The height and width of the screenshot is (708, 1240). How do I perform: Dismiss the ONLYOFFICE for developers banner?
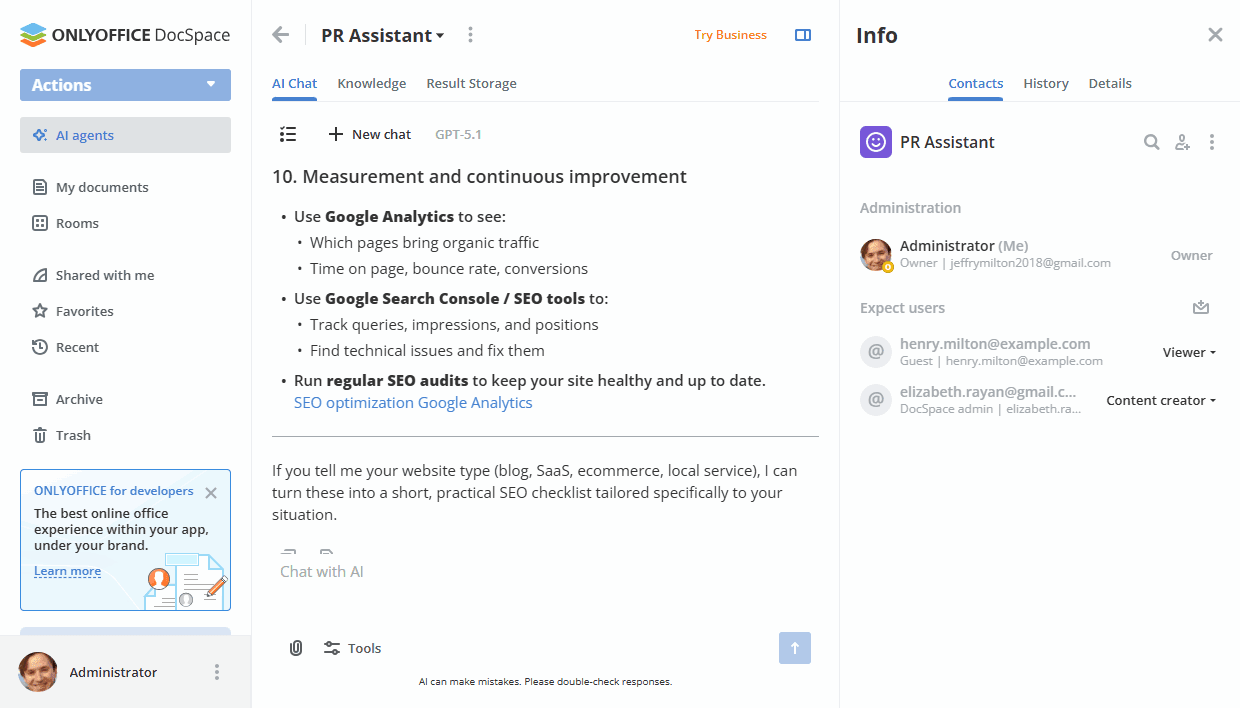(211, 492)
